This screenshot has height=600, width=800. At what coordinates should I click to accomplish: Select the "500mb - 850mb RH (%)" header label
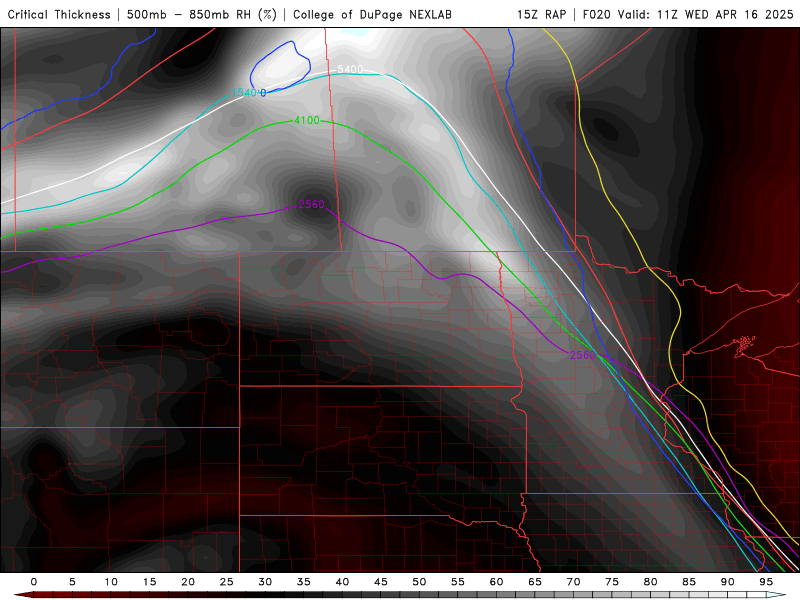click(202, 14)
